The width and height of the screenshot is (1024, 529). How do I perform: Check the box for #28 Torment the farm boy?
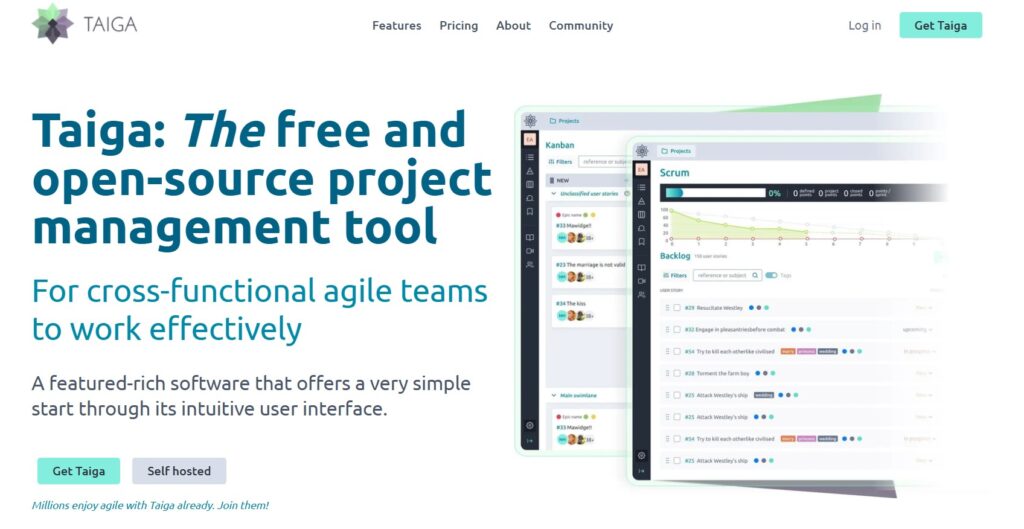677,374
